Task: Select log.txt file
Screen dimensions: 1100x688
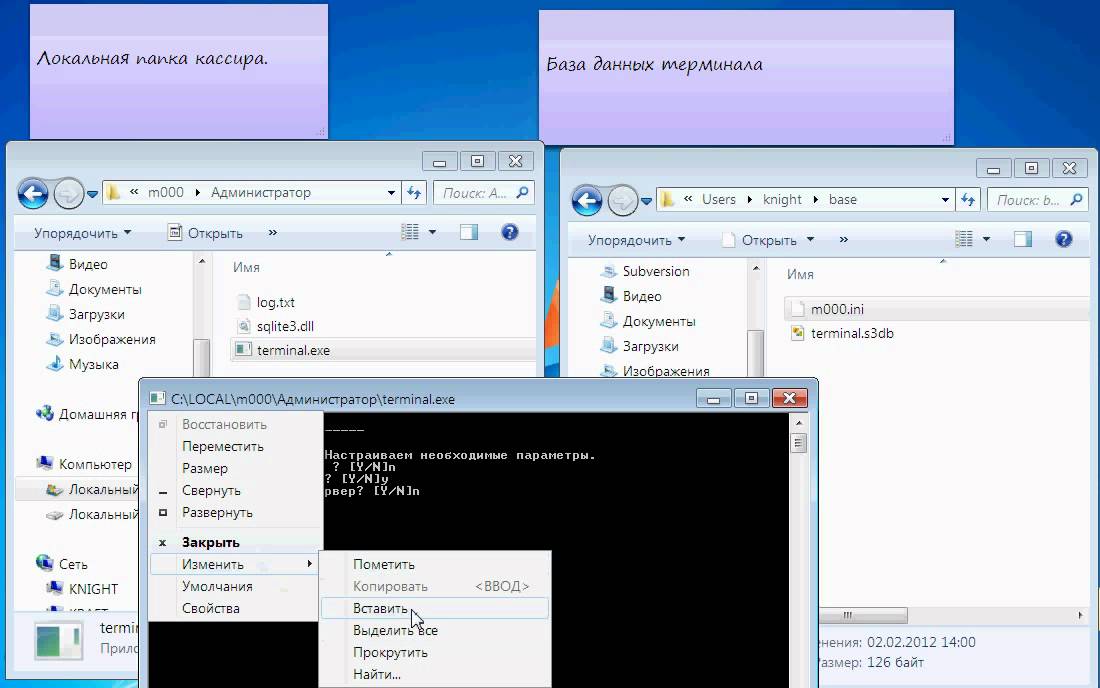Action: click(276, 302)
